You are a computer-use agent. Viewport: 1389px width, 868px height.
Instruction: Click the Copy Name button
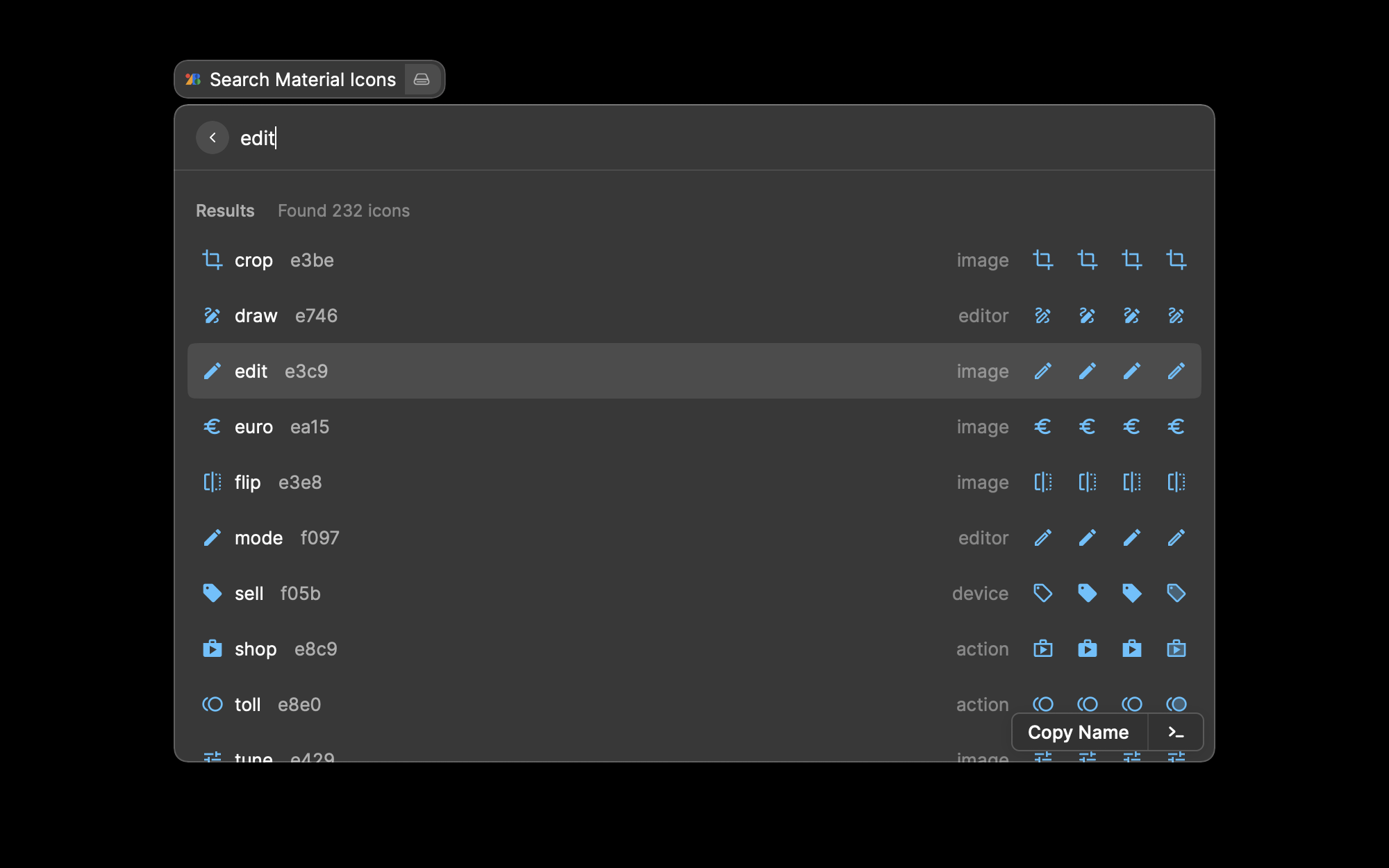tap(1078, 733)
